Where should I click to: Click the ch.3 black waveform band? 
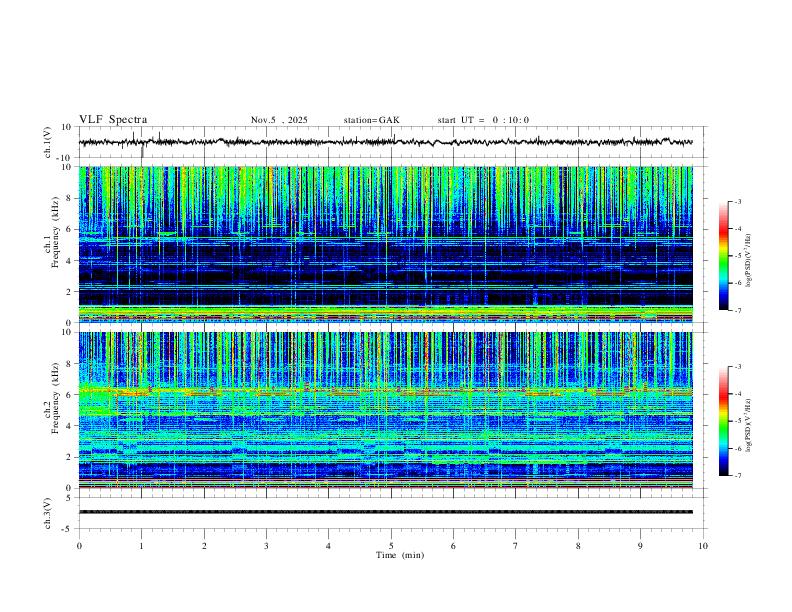pos(385,512)
